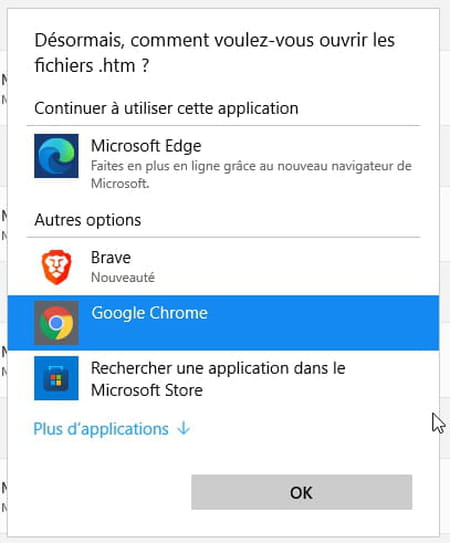
Task: Pick the Brave name in Autres options
Action: [x=111, y=257]
